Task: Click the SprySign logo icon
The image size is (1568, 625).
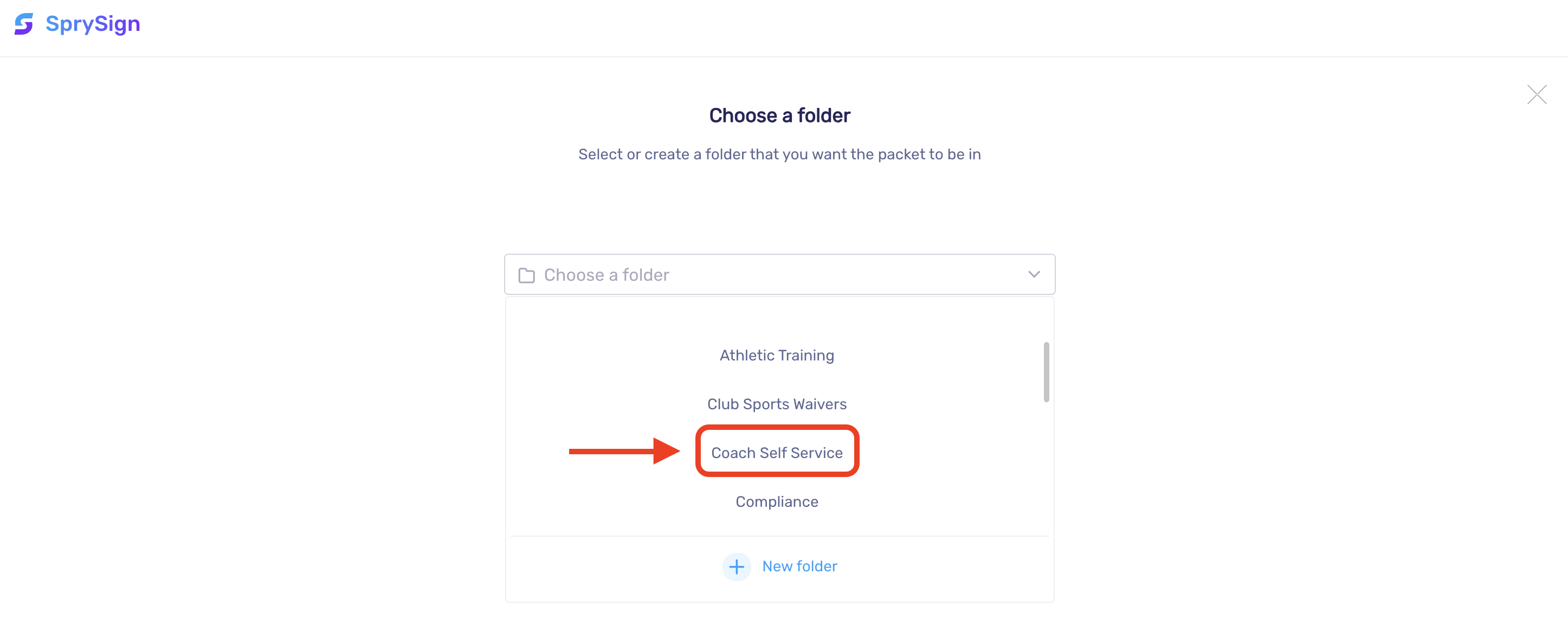Action: 24,24
